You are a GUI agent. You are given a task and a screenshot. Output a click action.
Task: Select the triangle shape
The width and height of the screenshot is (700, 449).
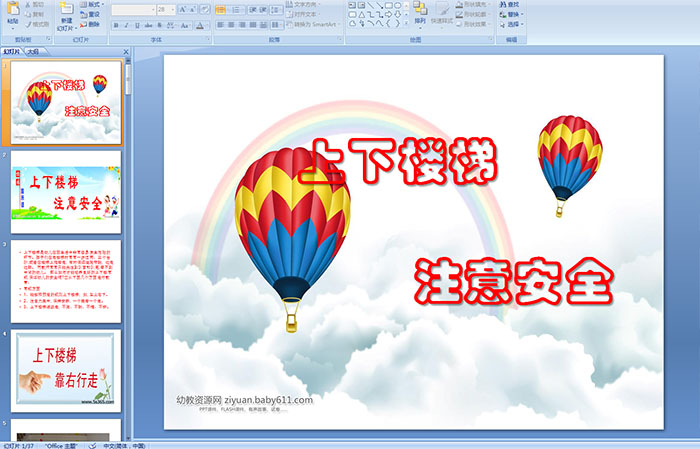coord(362,15)
